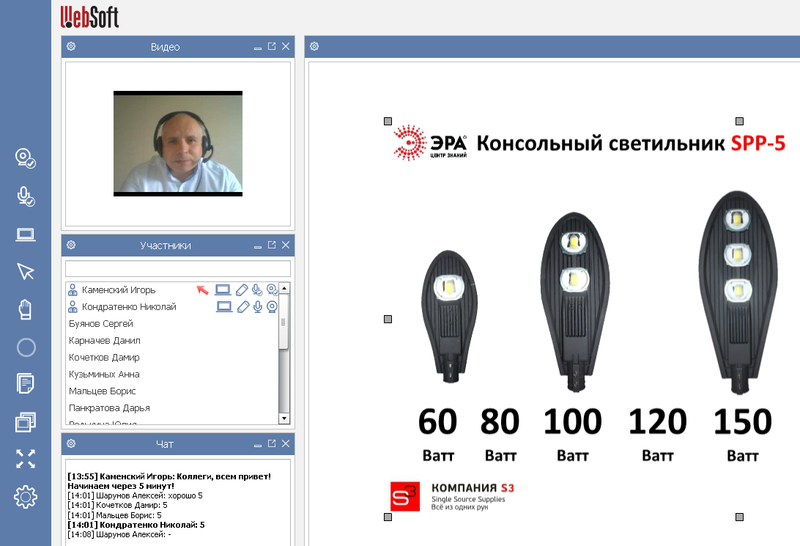Click the Чат panel title
Screen dimensions: 800x546
click(x=165, y=444)
